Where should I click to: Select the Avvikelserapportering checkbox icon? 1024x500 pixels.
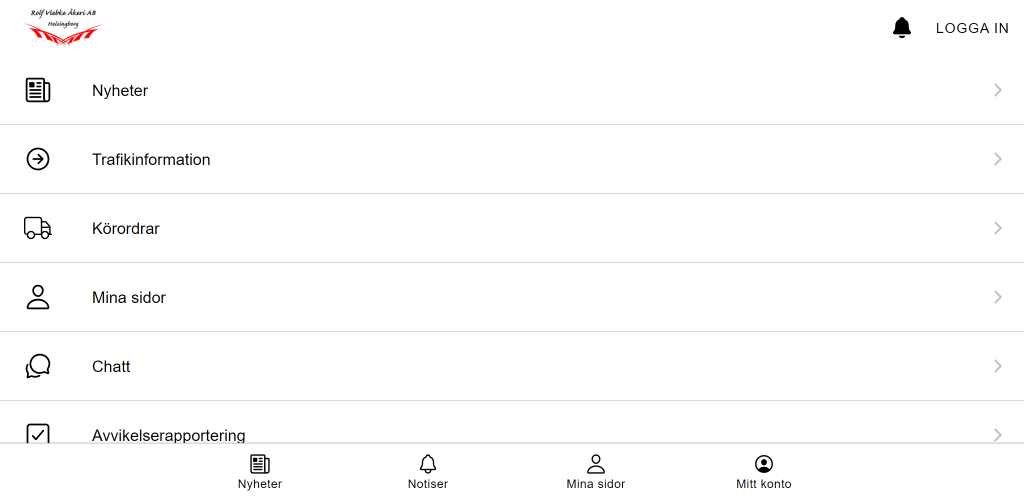pos(38,433)
